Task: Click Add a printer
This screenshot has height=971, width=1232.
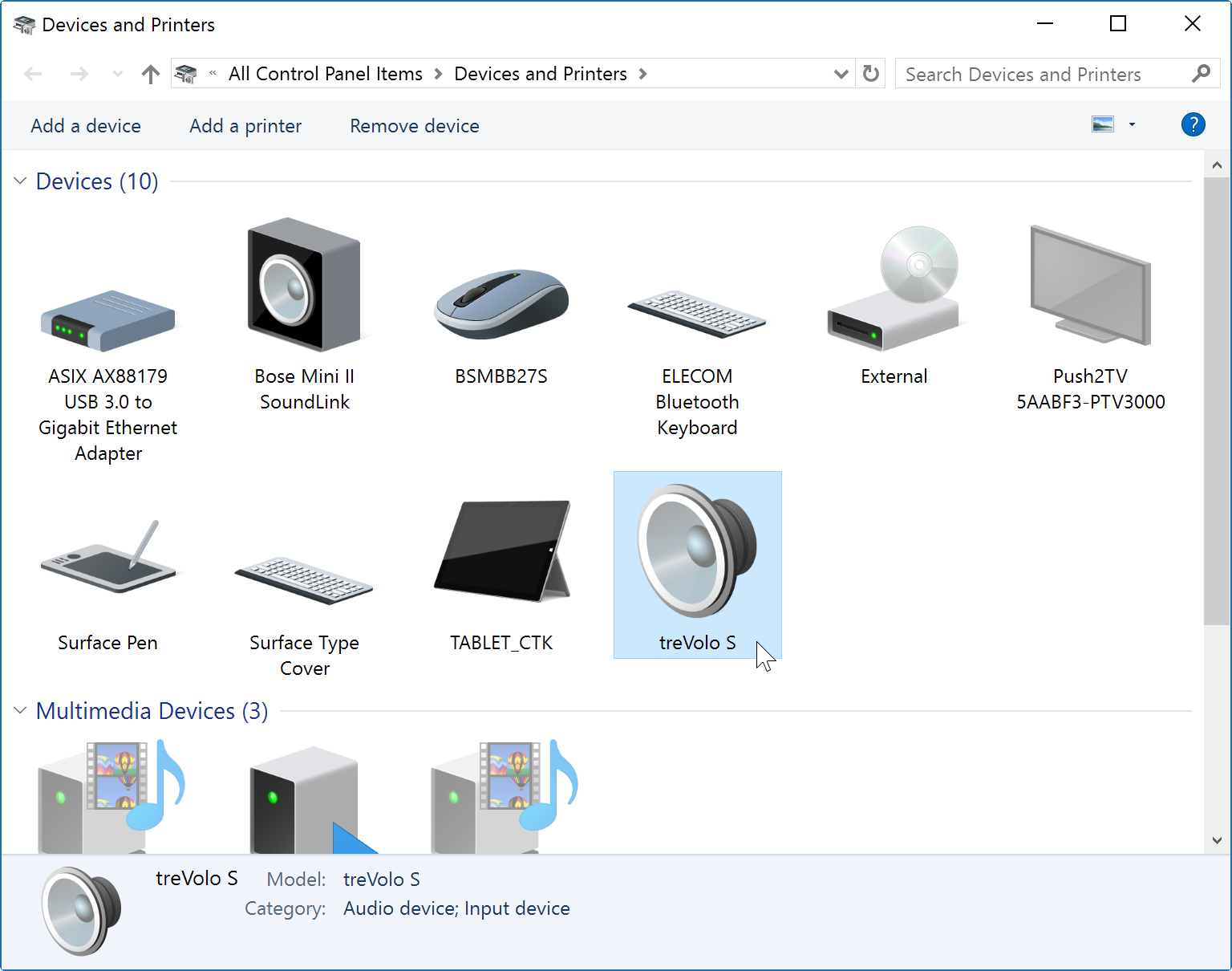Action: click(x=245, y=126)
